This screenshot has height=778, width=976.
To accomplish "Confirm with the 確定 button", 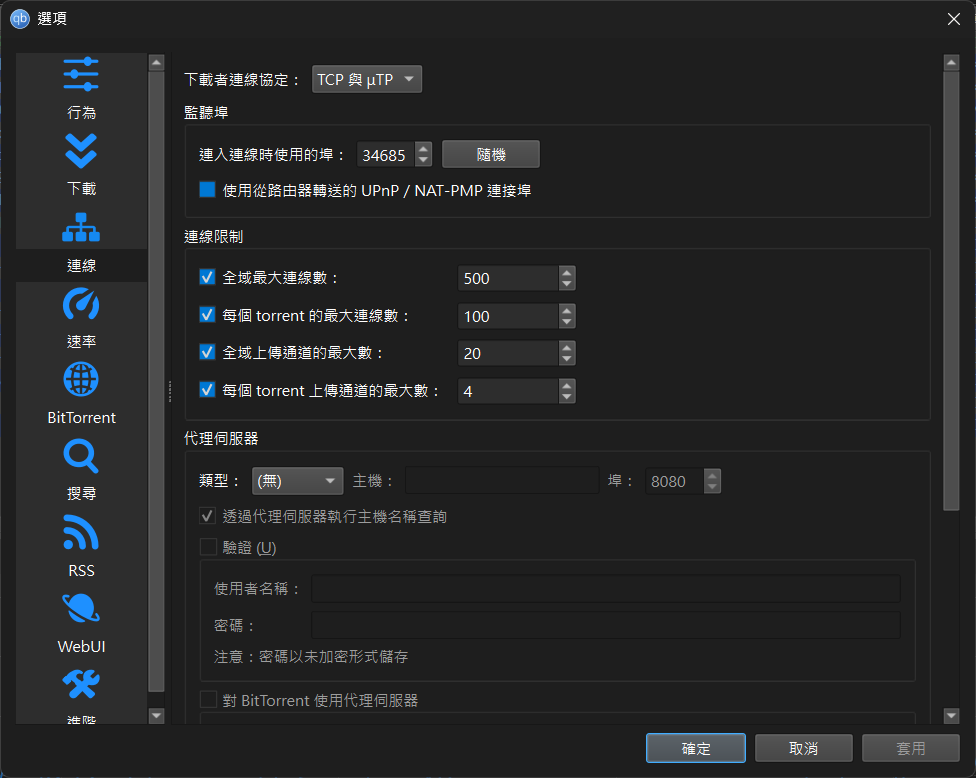I will [x=695, y=748].
